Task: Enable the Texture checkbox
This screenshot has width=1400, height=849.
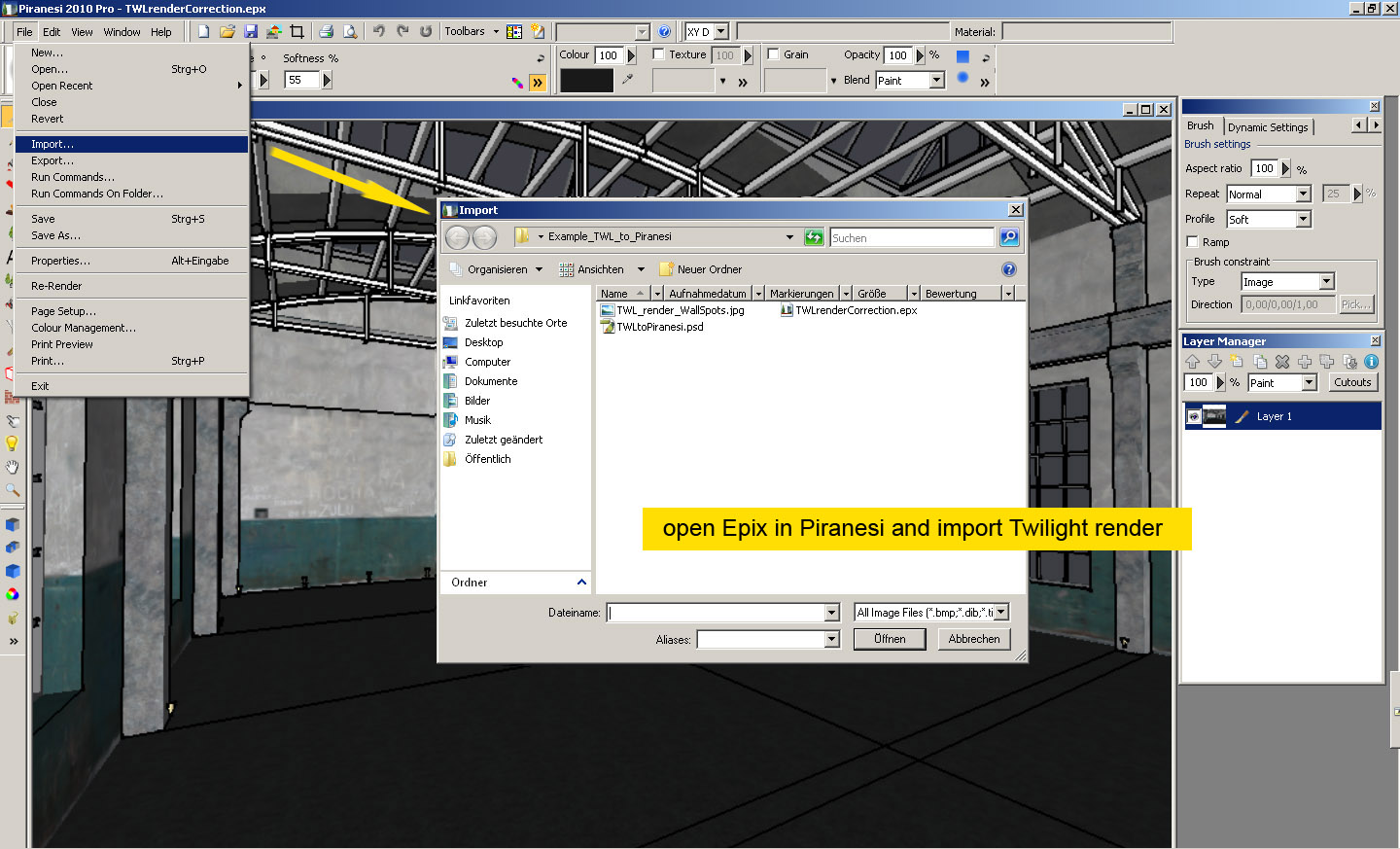Action: click(658, 53)
